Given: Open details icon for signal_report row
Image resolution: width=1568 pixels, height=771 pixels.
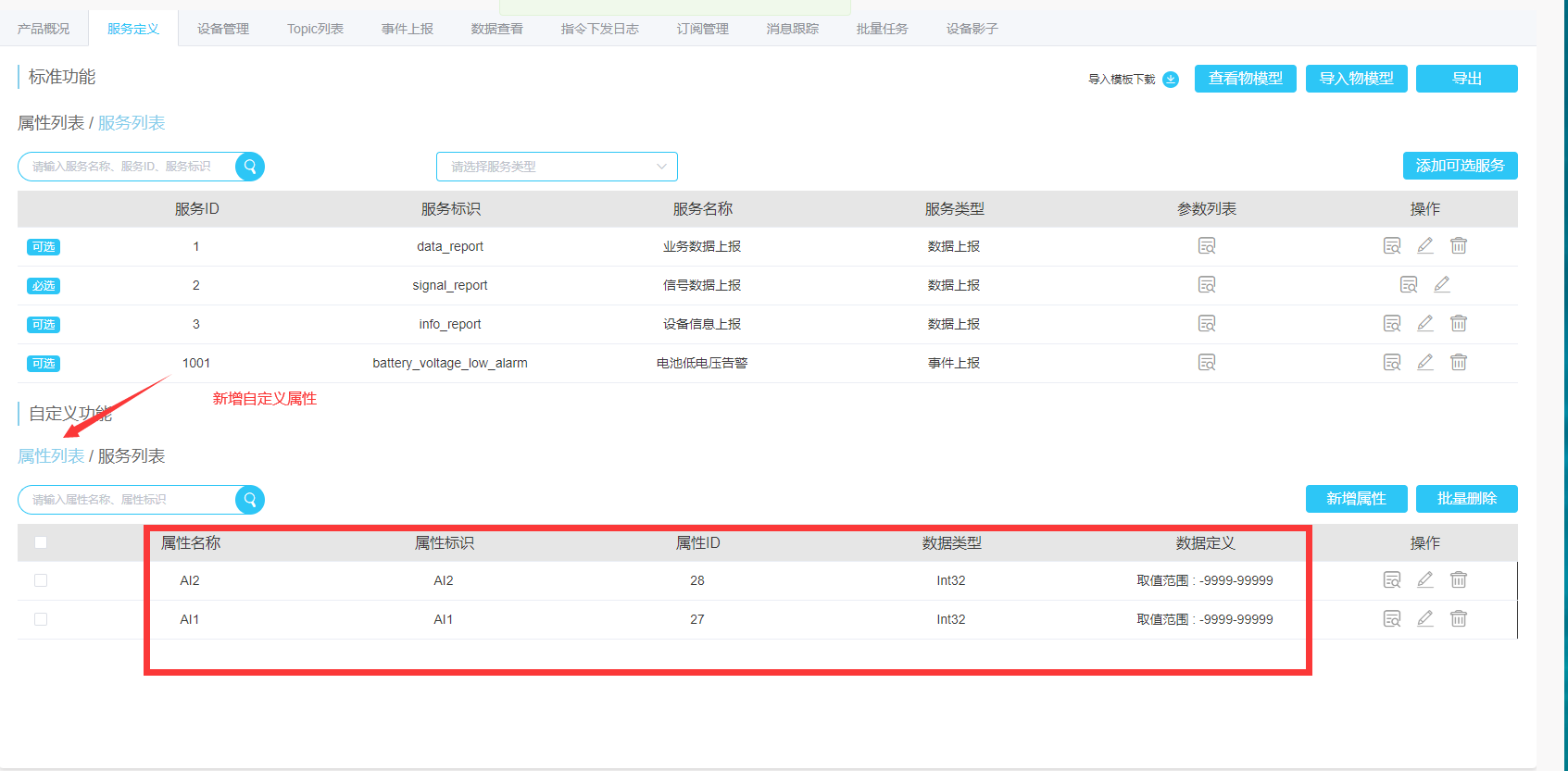Looking at the screenshot, I should pos(1409,285).
